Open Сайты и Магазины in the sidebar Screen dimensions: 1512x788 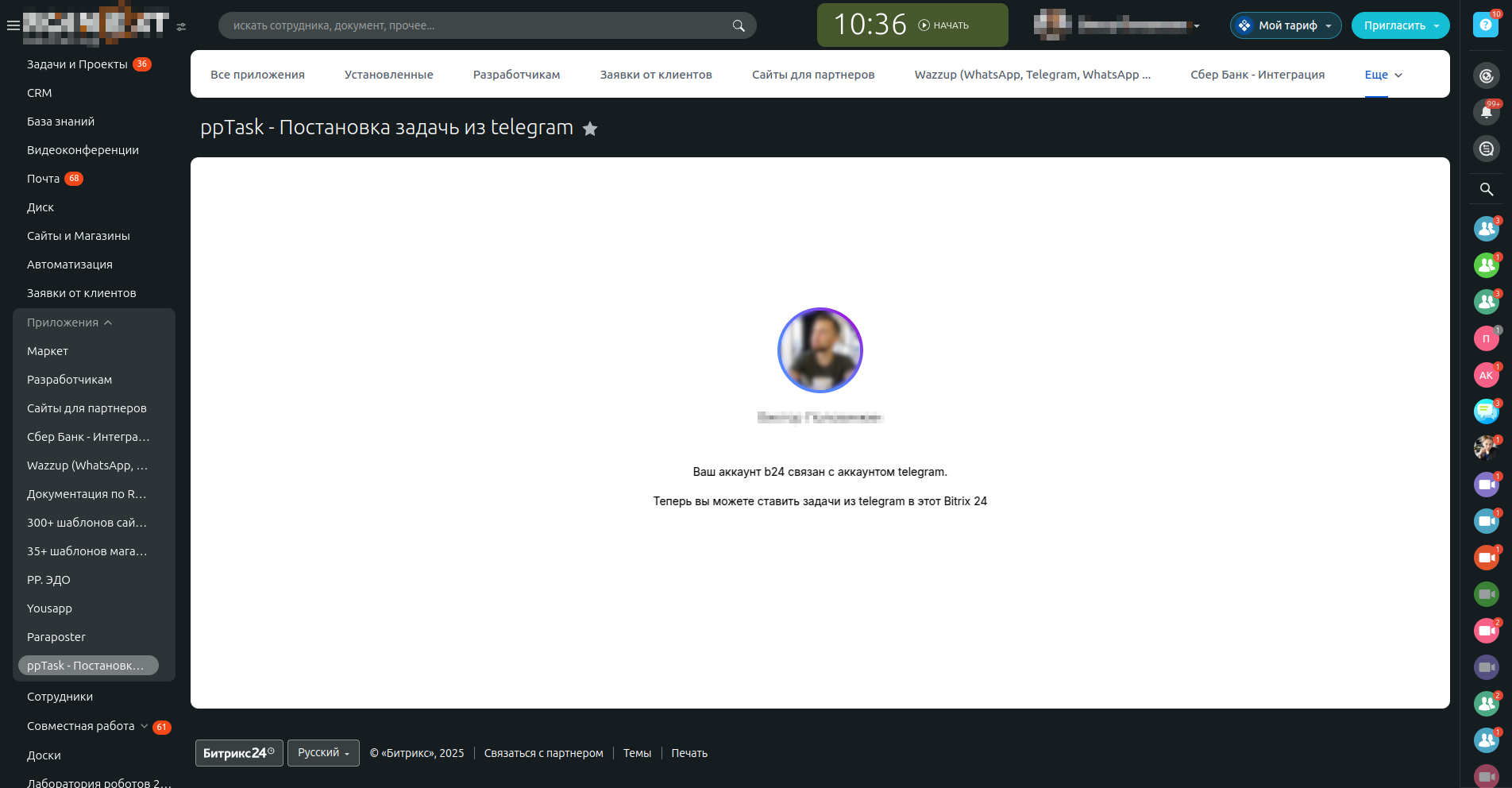[x=79, y=236]
